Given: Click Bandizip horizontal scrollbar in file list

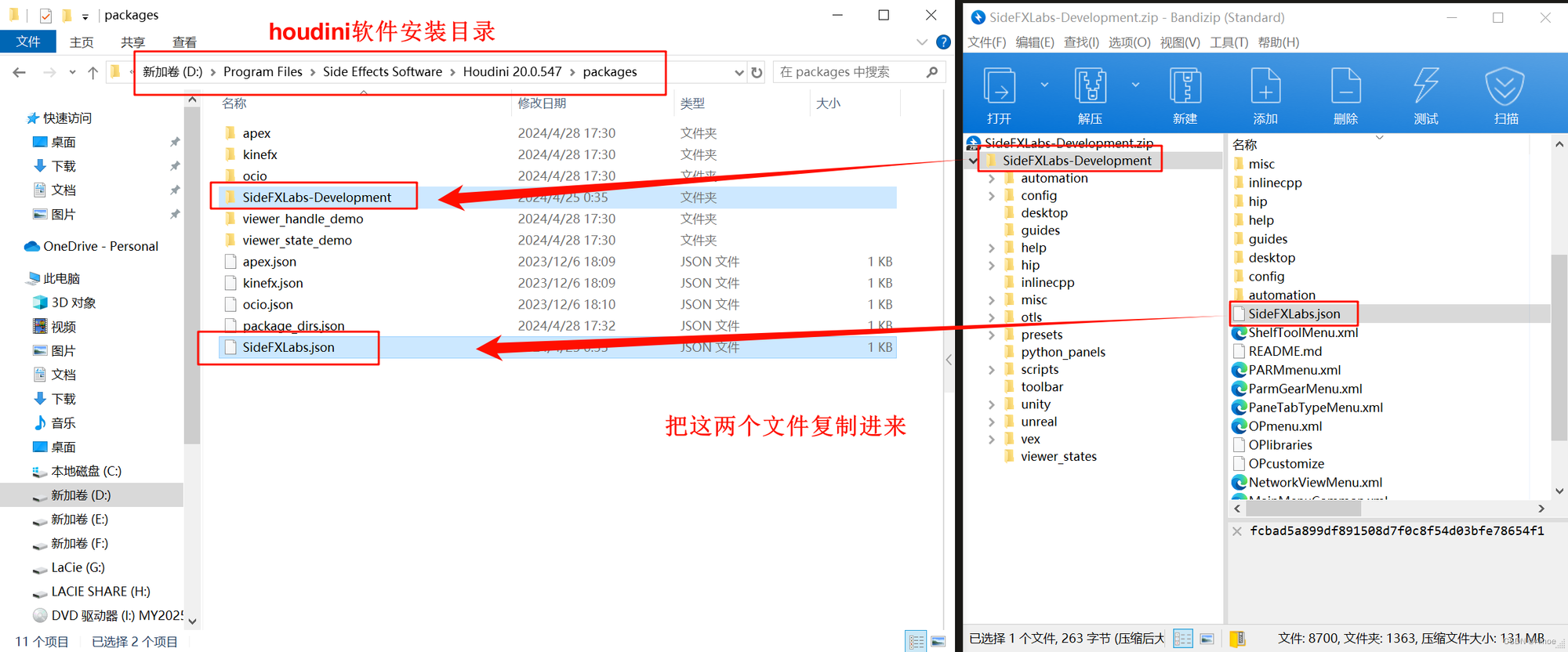Looking at the screenshot, I should (1305, 509).
